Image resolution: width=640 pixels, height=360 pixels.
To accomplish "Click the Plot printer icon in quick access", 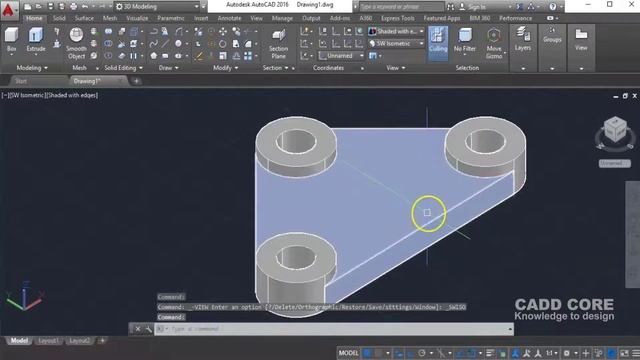I will pos(73,7).
